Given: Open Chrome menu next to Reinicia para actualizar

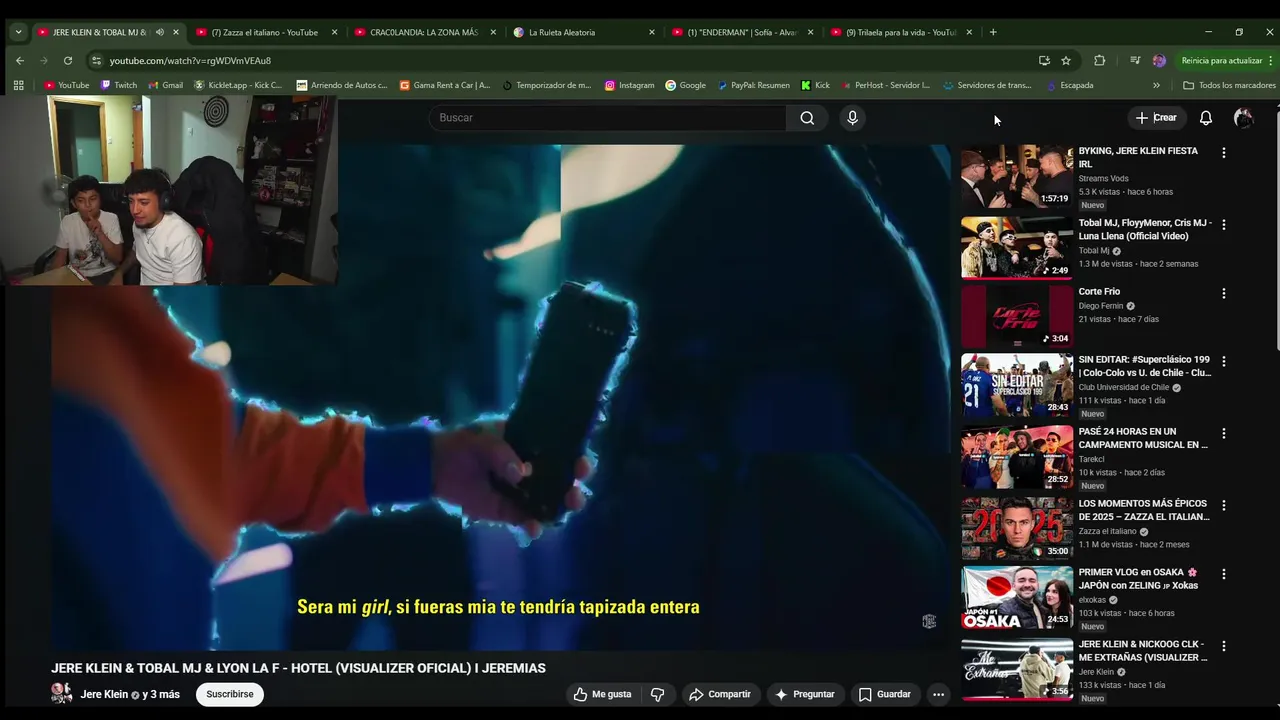Looking at the screenshot, I should (x=1271, y=60).
